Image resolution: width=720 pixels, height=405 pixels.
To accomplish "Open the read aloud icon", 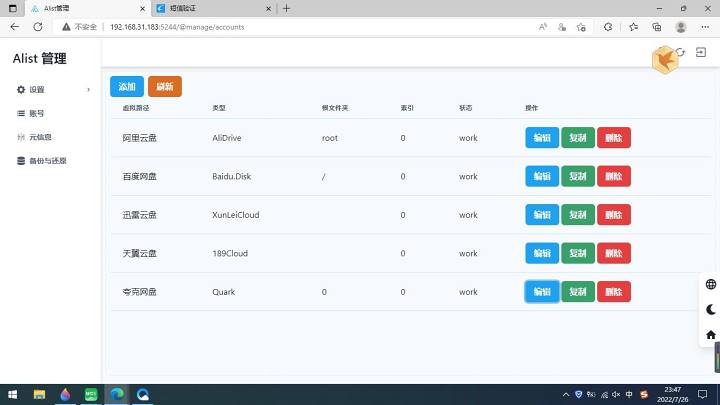I will pos(543,27).
